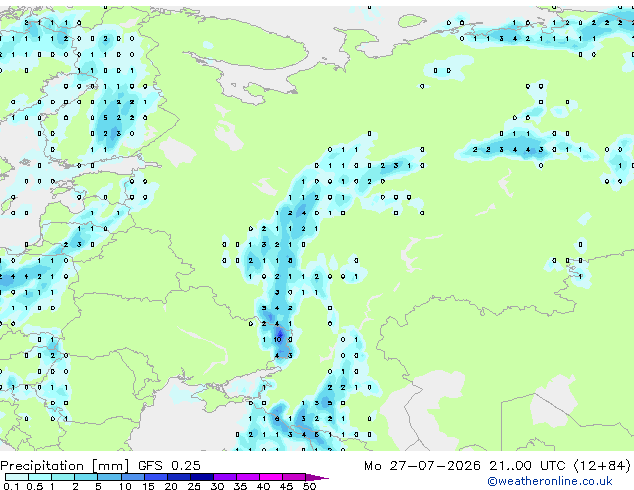Click the 0.5–1 mm legend swatch
This screenshot has height=490, width=634.
tap(40, 477)
